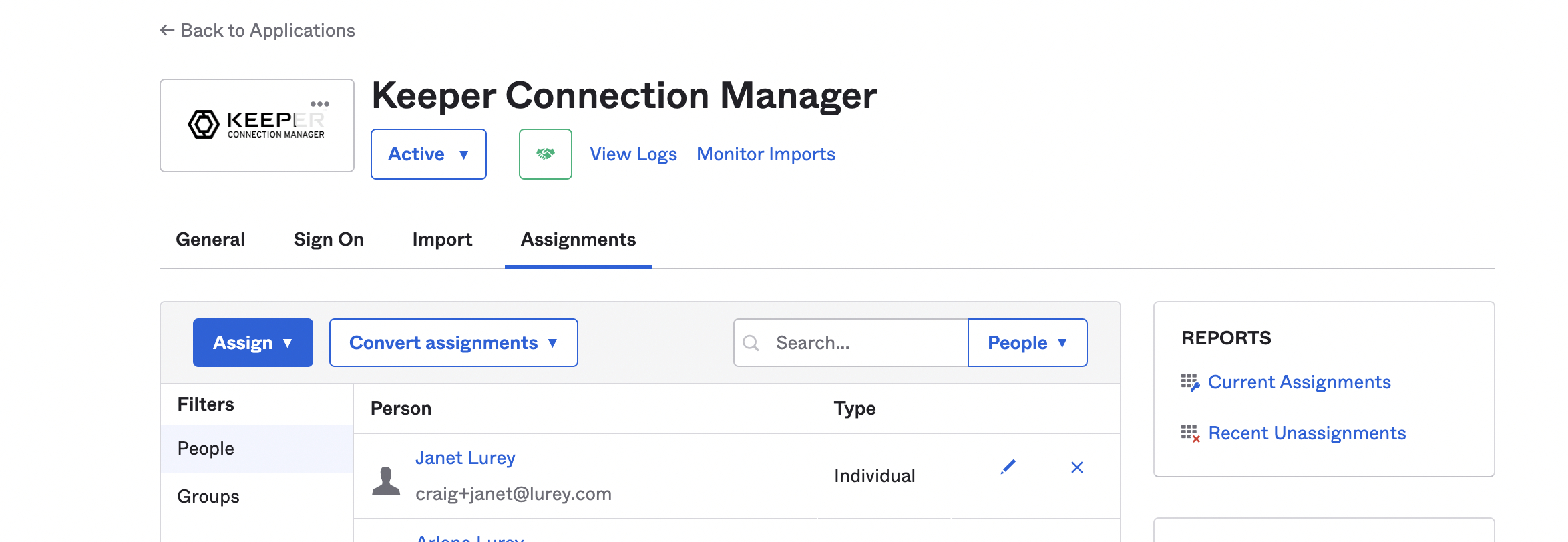Image resolution: width=1568 pixels, height=542 pixels.
Task: Click the three-dots icon on Keeper logo
Action: coord(320,104)
